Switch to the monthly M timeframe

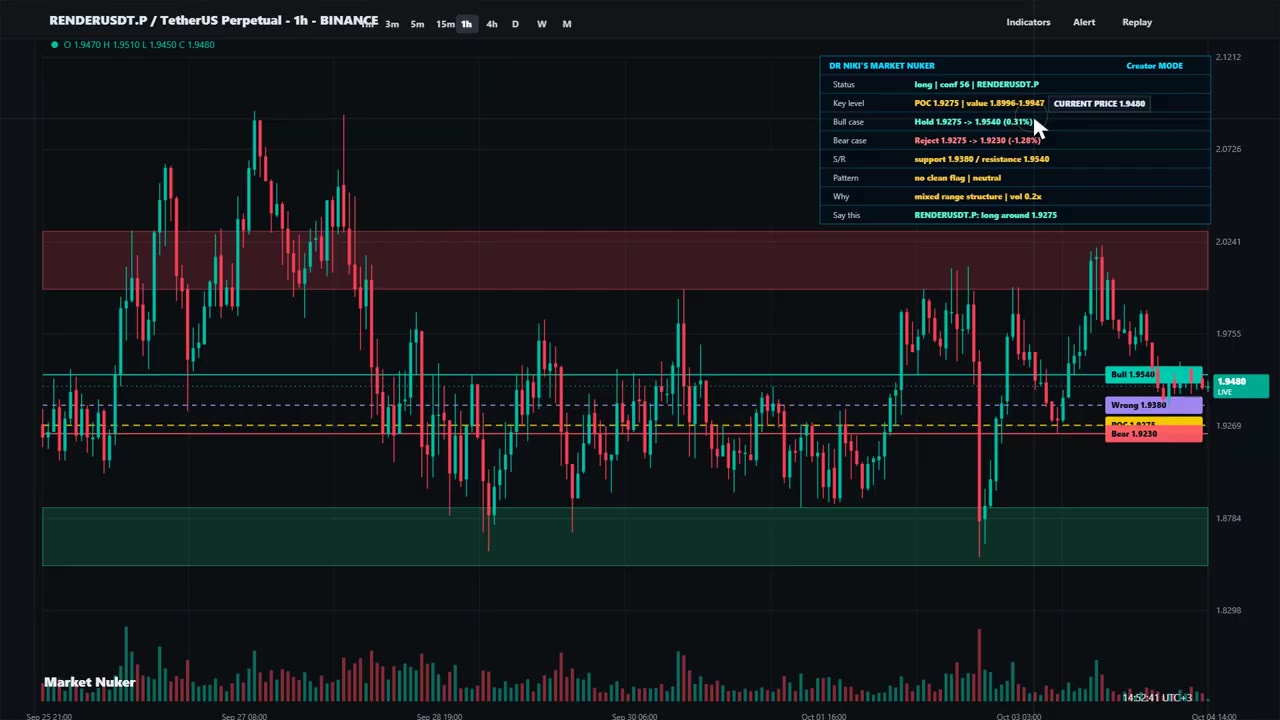coord(567,24)
